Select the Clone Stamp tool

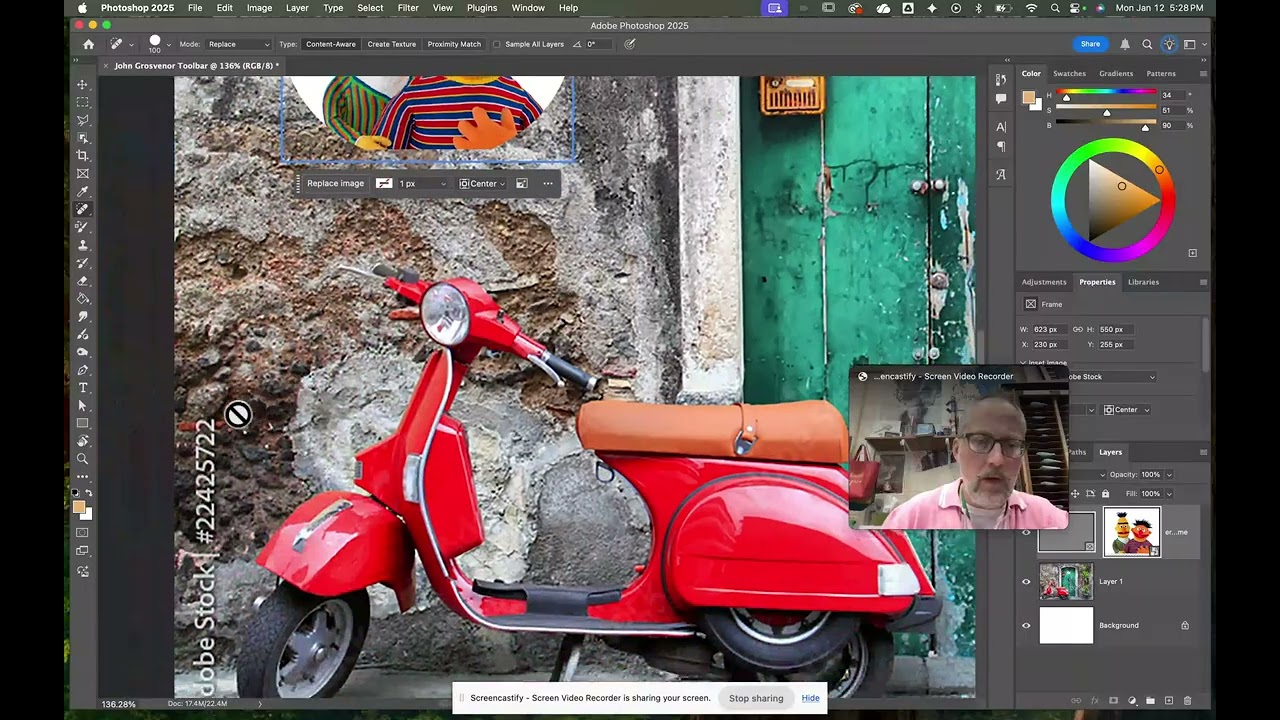tap(83, 245)
